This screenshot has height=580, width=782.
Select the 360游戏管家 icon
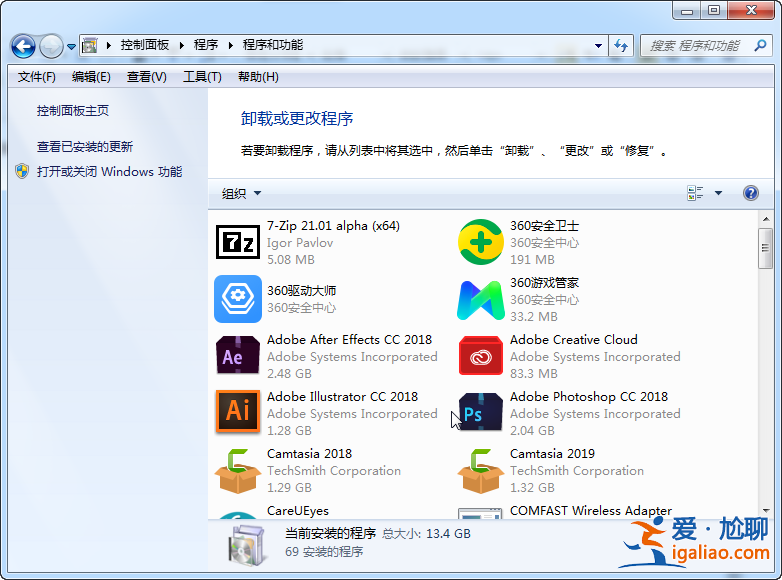[480, 300]
